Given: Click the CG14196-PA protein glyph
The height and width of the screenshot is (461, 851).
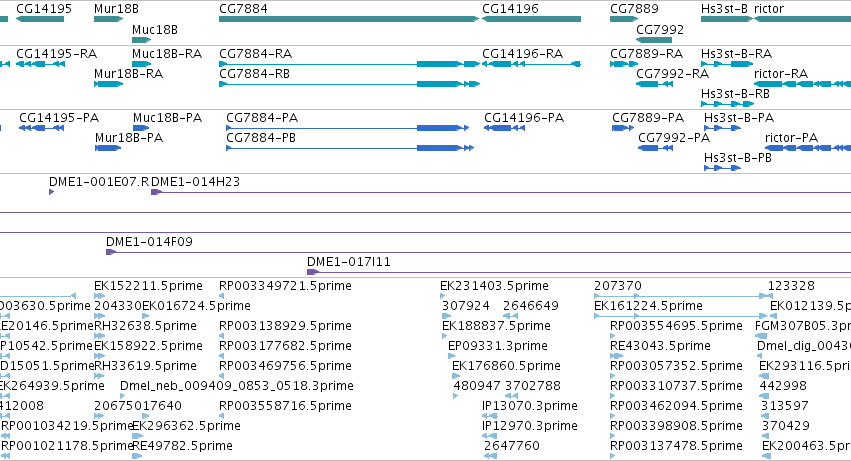Looking at the screenshot, I should (504, 128).
